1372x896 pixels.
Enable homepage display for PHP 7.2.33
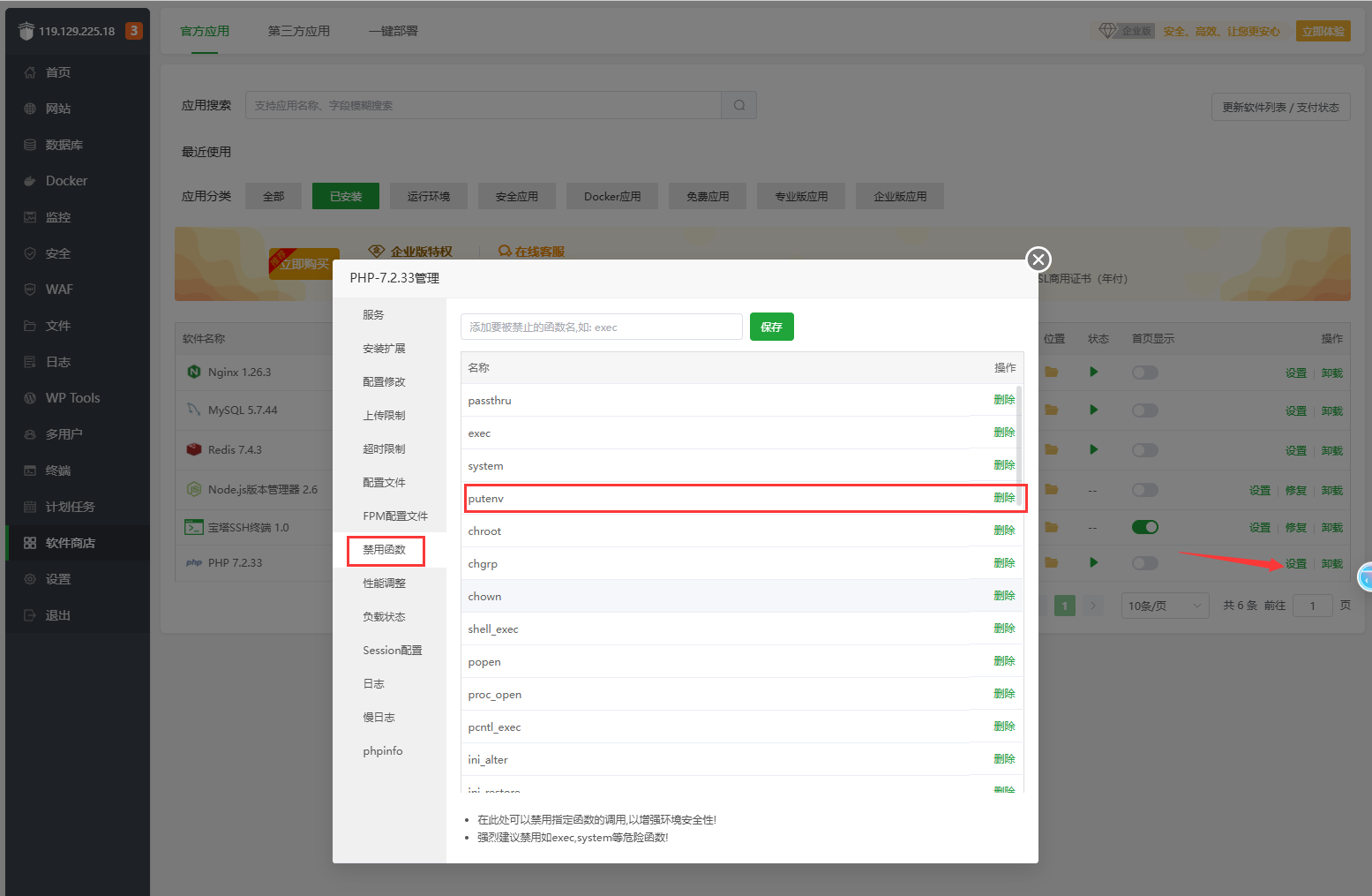coord(1144,563)
